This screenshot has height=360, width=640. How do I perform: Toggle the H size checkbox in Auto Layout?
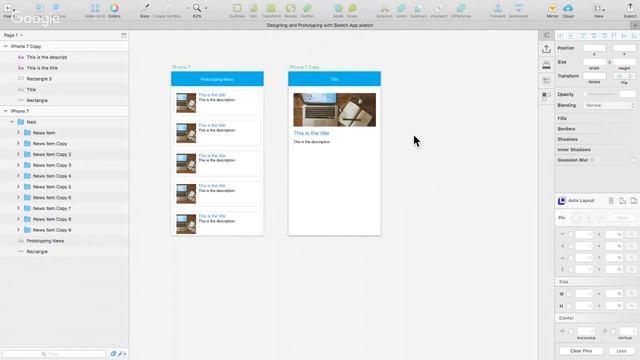(x=569, y=306)
